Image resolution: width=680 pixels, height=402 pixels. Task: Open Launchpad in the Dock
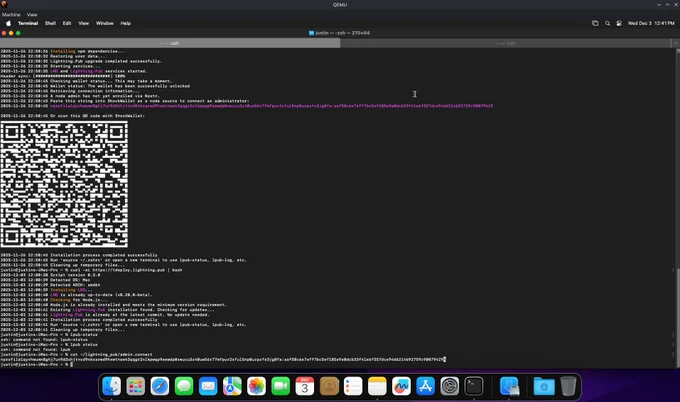tap(136, 386)
